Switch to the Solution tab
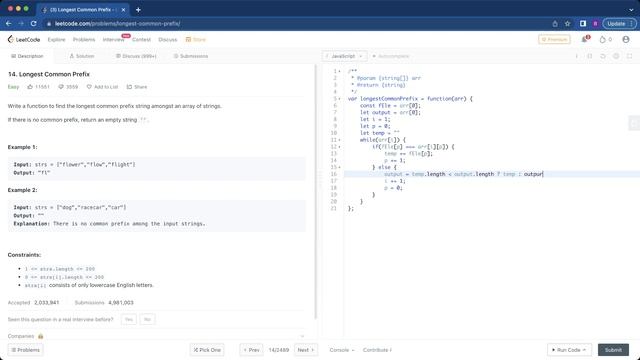The height and width of the screenshot is (360, 640). (x=82, y=56)
